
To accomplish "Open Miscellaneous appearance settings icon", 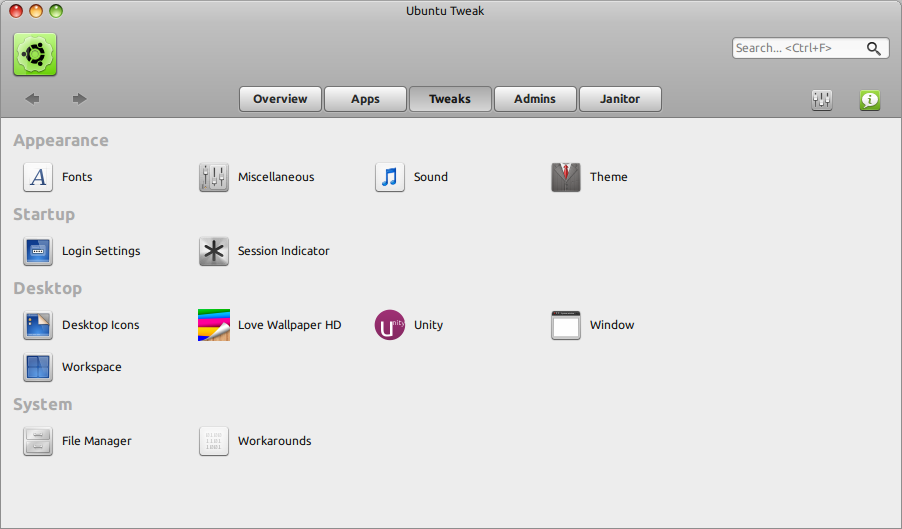I will (x=214, y=177).
